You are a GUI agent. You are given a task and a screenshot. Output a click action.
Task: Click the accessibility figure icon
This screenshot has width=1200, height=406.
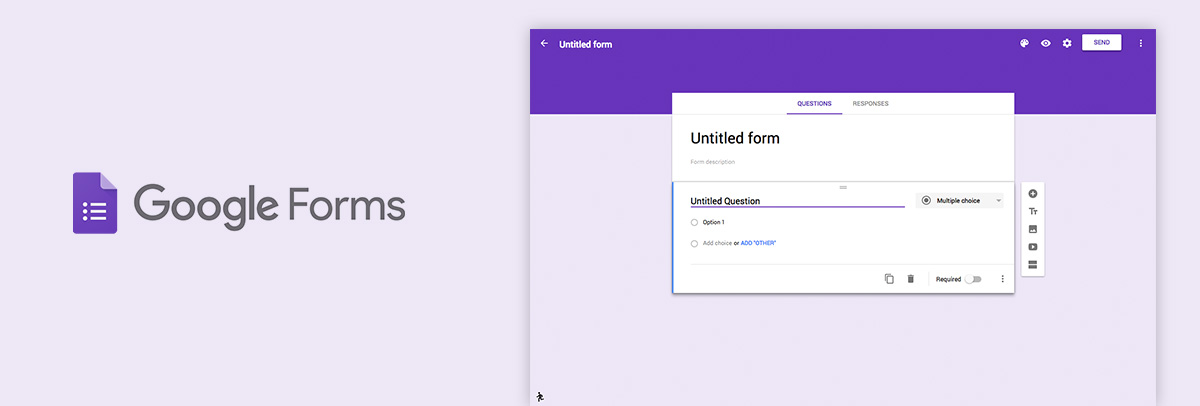pos(540,397)
